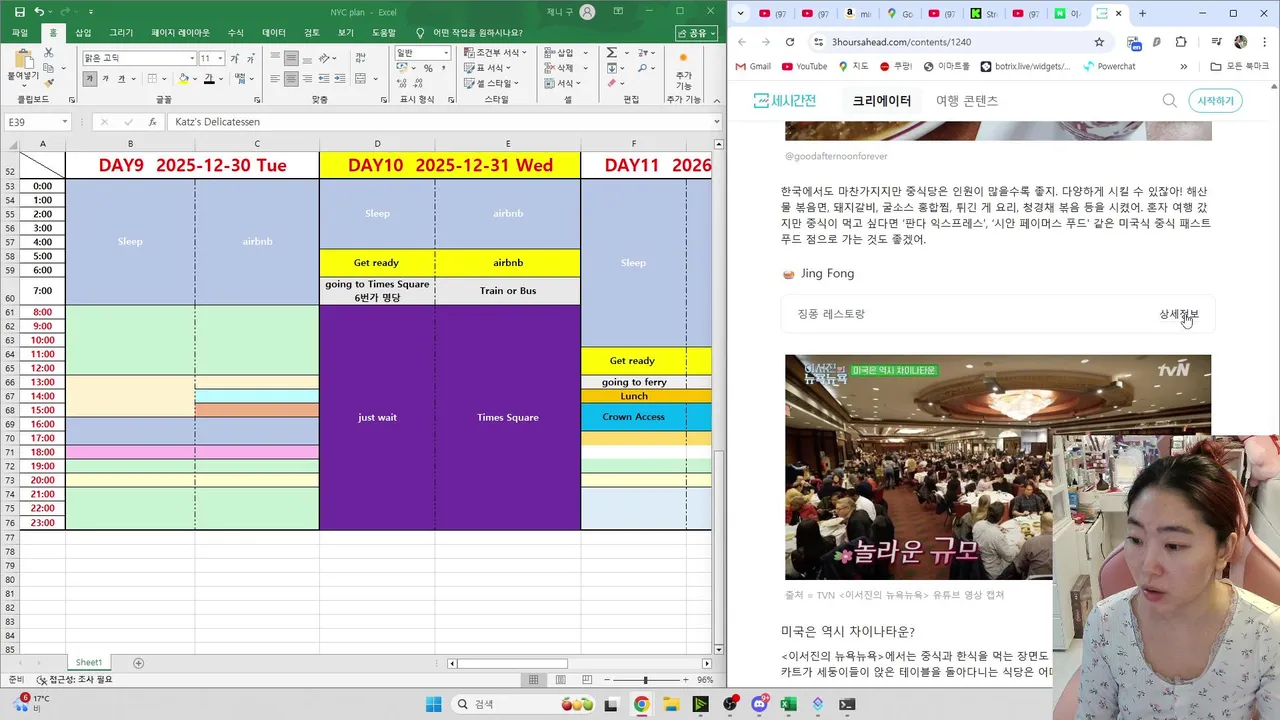Click the AutoSum sigma icon
Screen dimensions: 1280x720
(611, 53)
